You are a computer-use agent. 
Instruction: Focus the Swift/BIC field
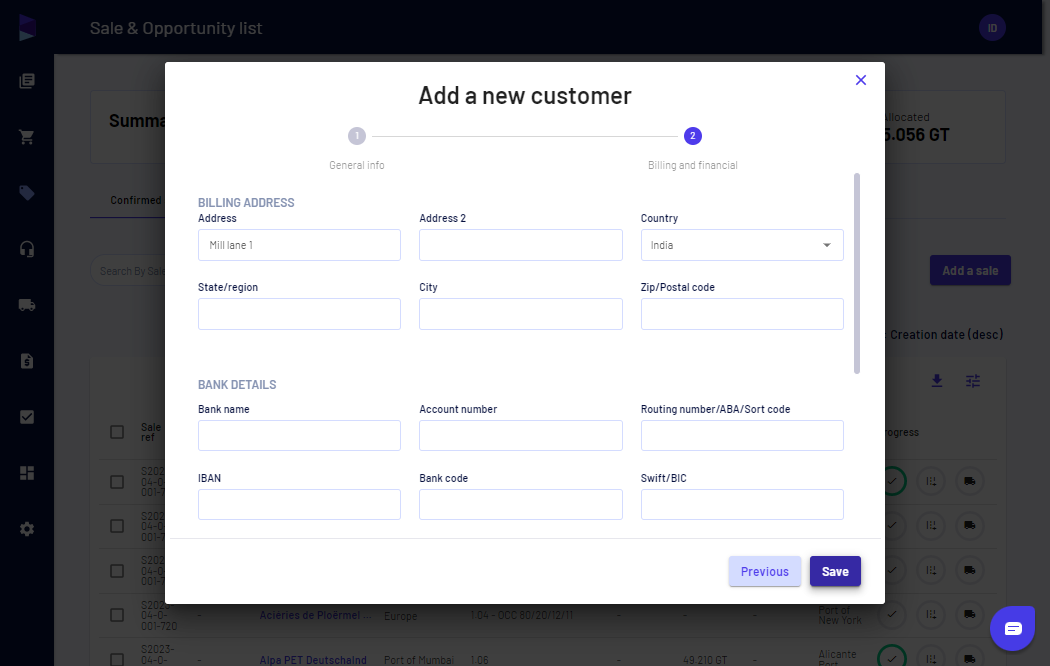point(741,505)
